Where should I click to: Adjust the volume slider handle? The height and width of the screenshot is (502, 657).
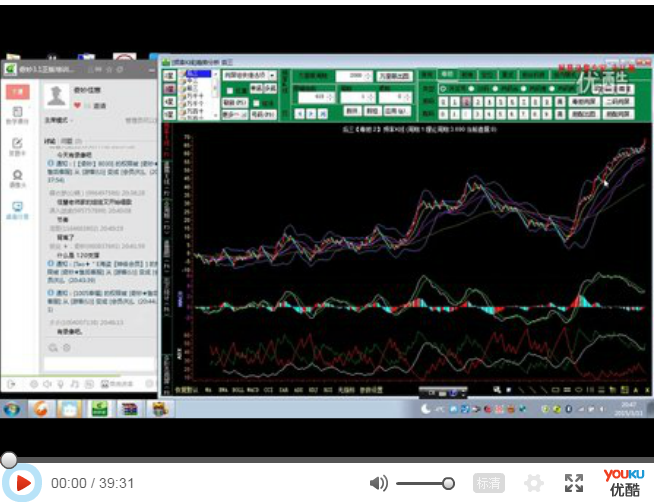(449, 484)
